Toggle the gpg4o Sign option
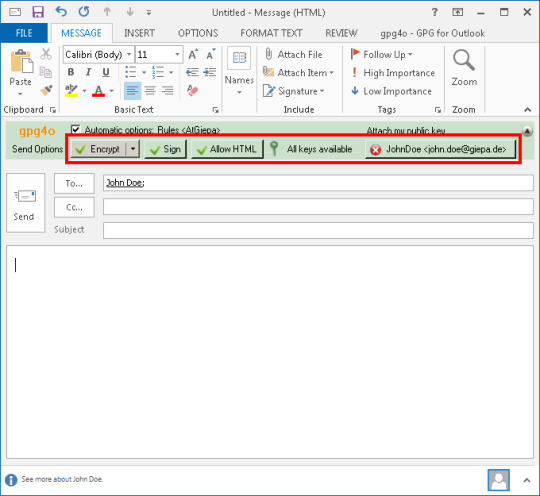The image size is (540, 496). [166, 149]
